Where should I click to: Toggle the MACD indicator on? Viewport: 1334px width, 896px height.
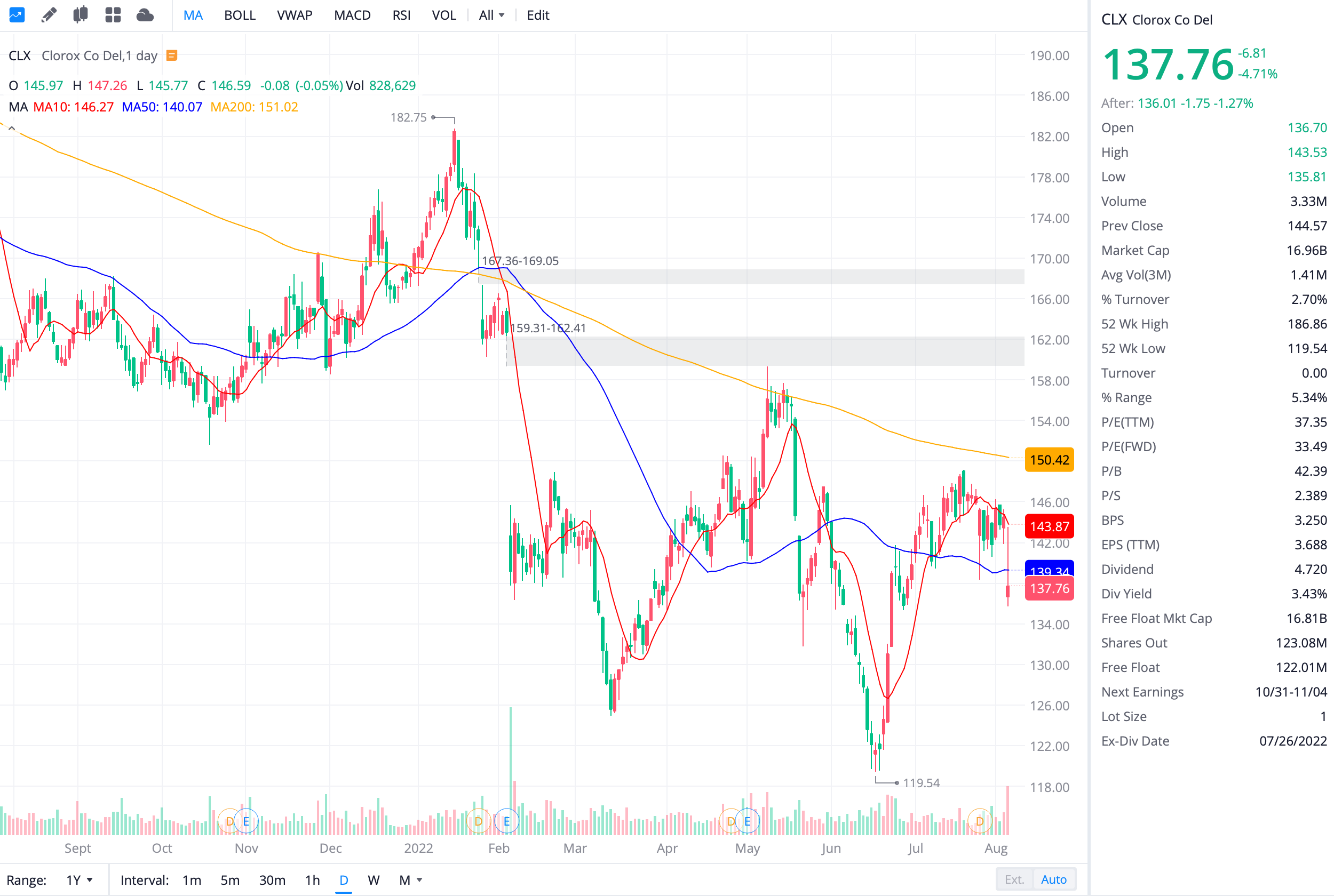352,15
